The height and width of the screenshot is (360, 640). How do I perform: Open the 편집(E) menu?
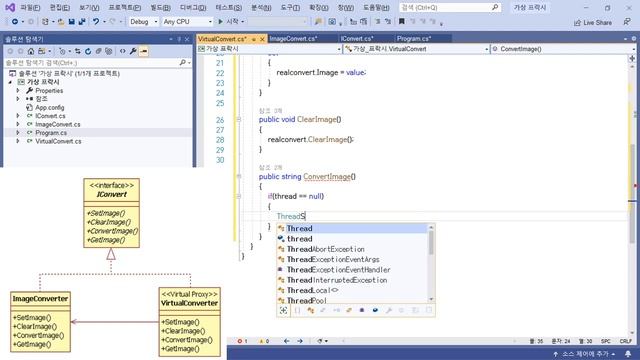click(60, 8)
